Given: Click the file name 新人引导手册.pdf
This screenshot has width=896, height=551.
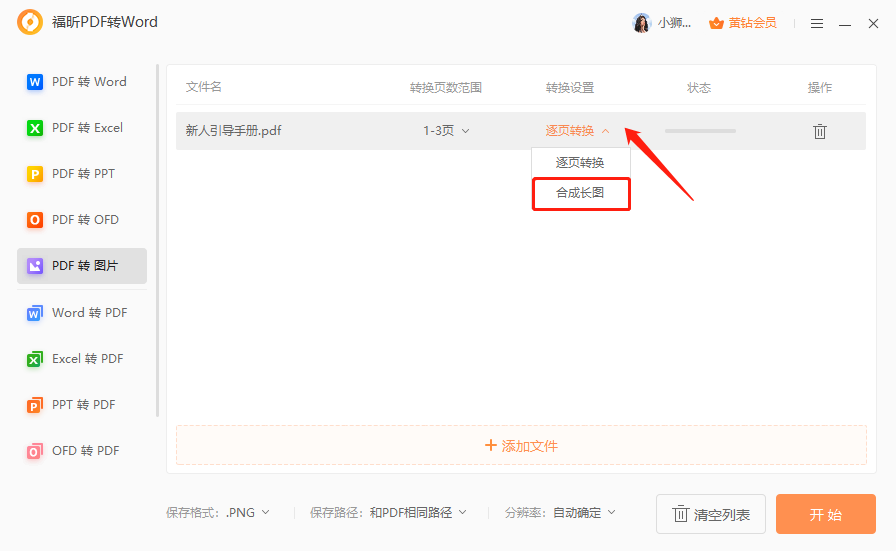Looking at the screenshot, I should click(233, 131).
